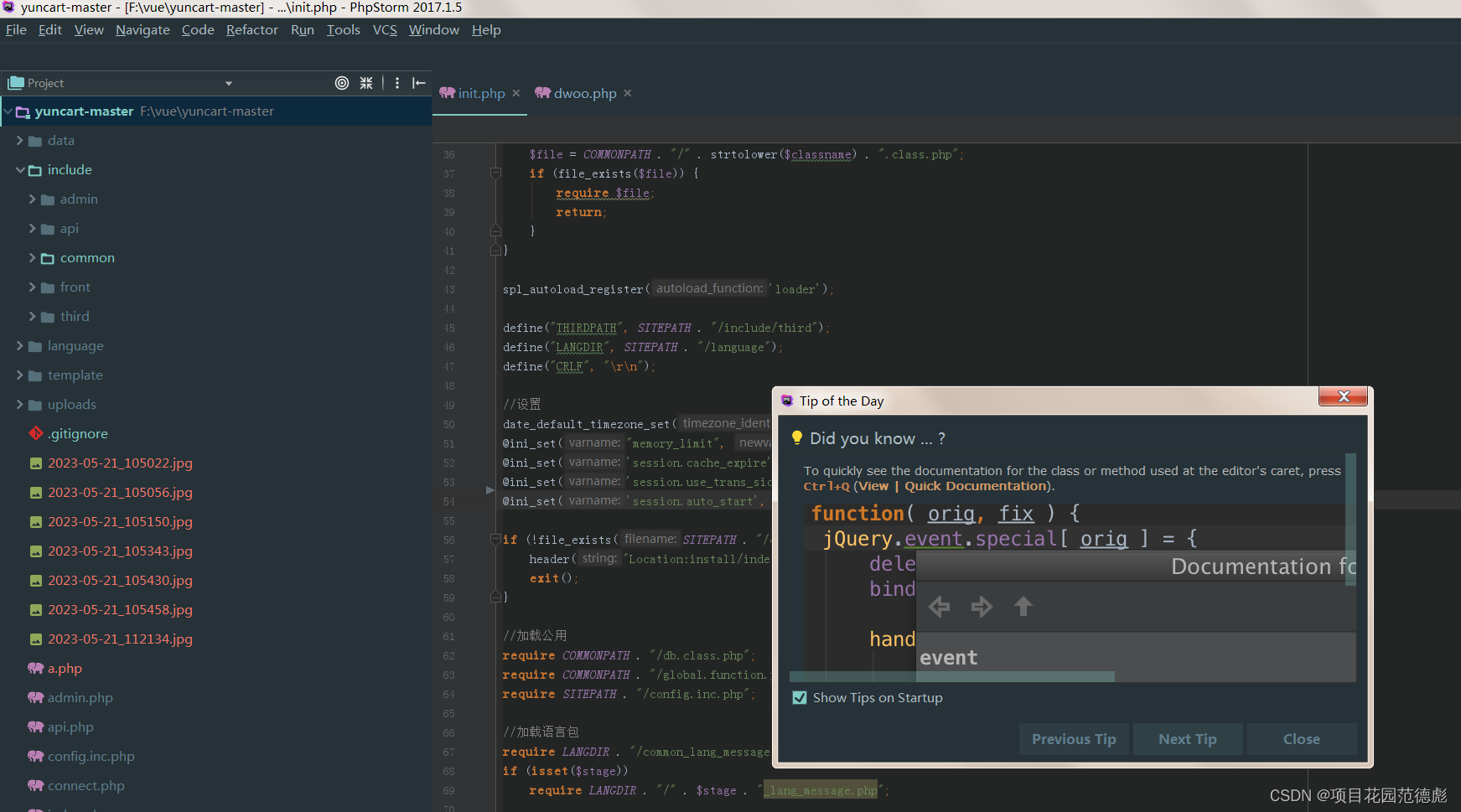Image resolution: width=1461 pixels, height=812 pixels.
Task: Click line number 49 in gutter
Action: (449, 405)
